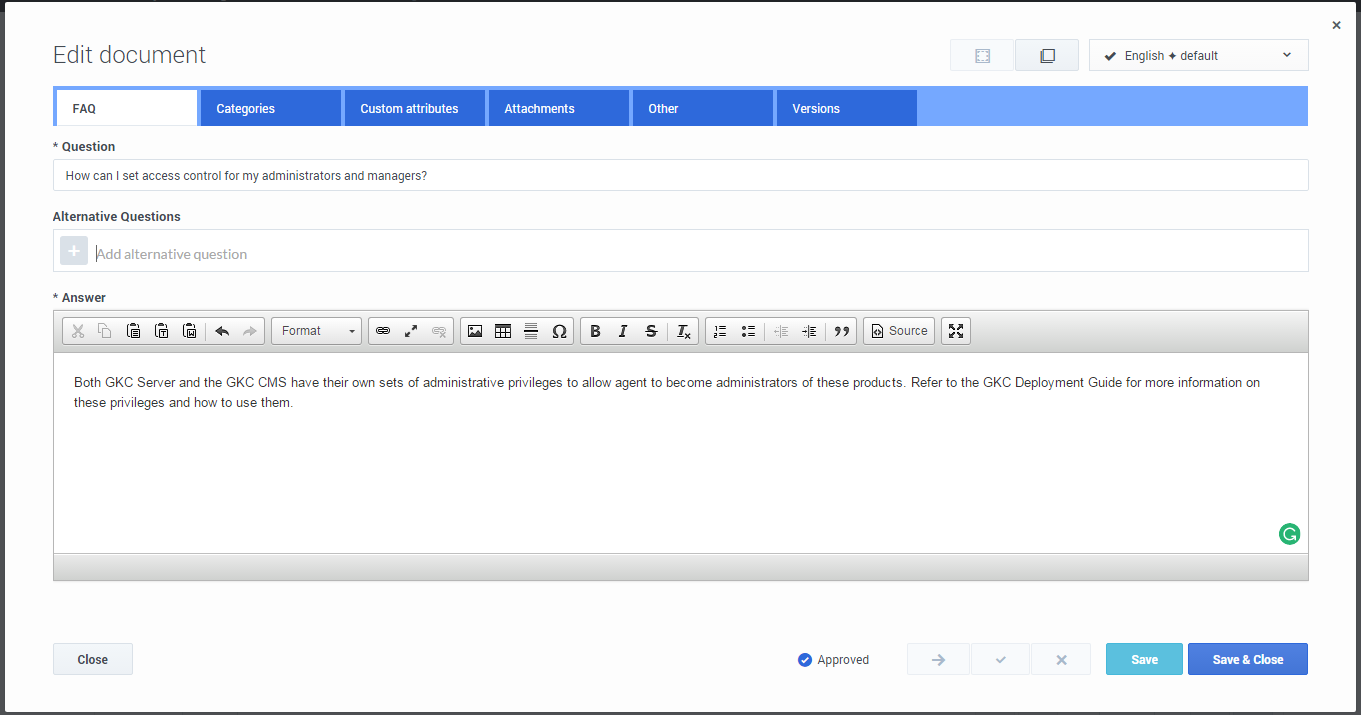Viewport: 1361px width, 715px height.
Task: Click the Insert Image icon in toolbar
Action: pos(475,331)
